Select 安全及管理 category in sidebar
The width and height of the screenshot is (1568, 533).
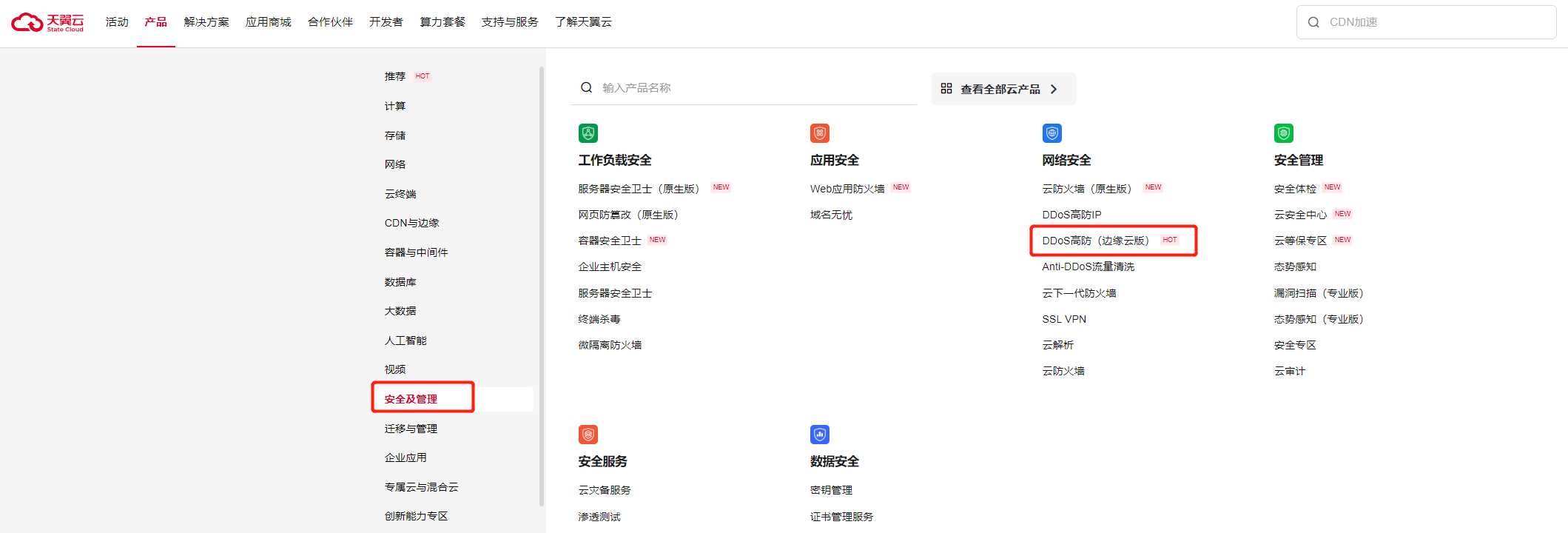pos(411,399)
